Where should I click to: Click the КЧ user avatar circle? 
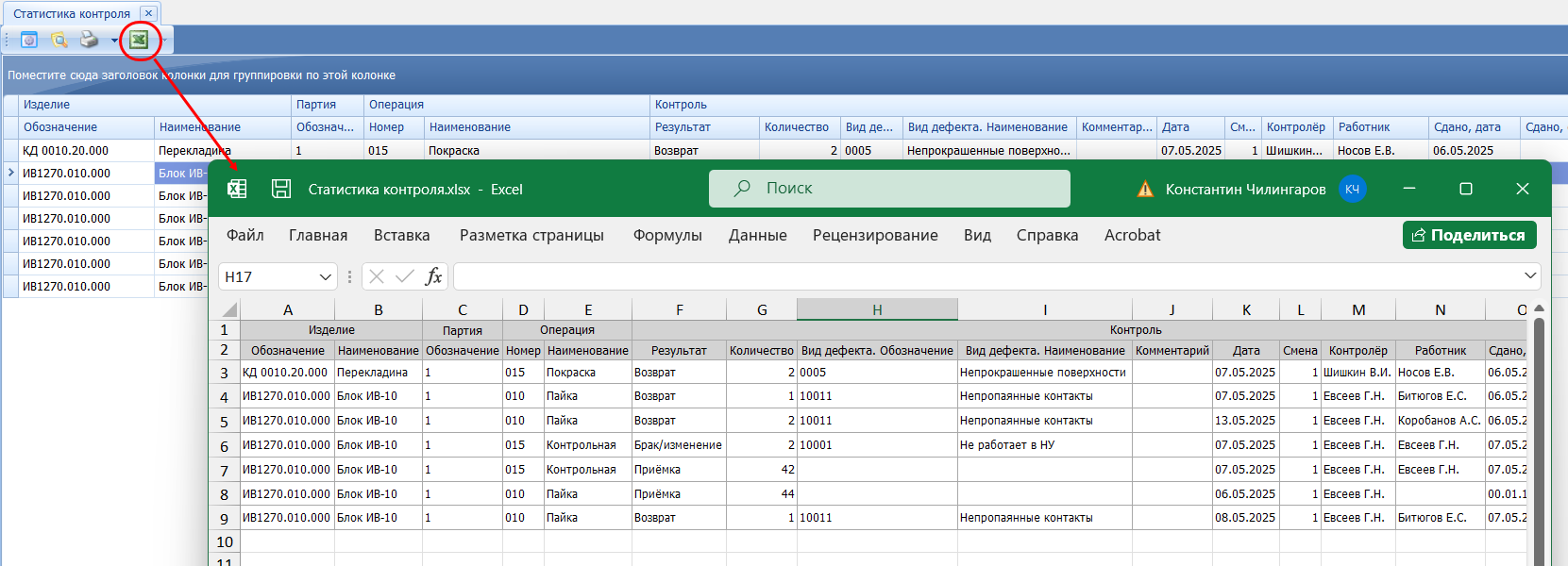click(1352, 190)
